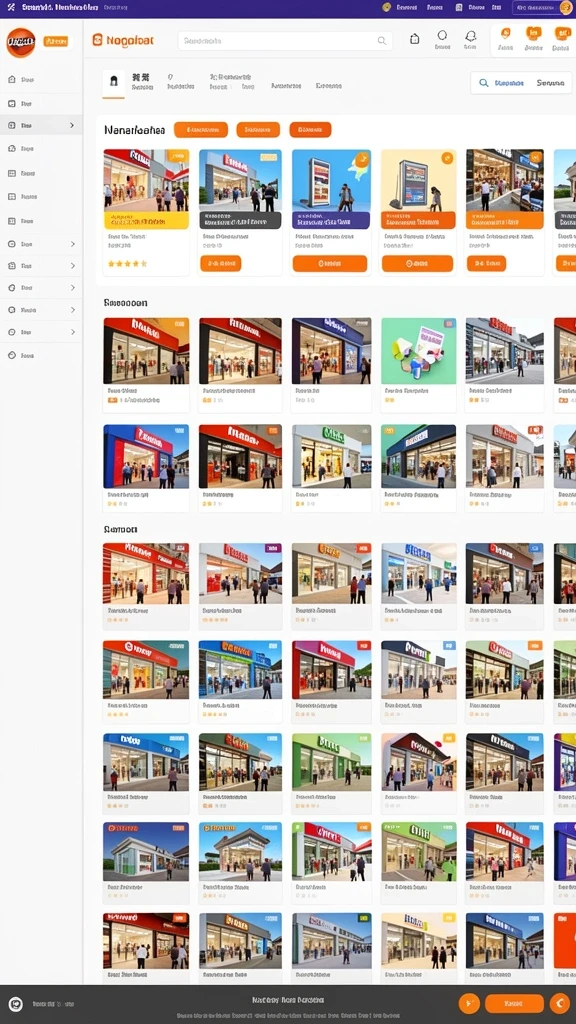Expand the last sidebar item that has a chevron
Image resolution: width=576 pixels, height=1024 pixels.
coord(72,332)
